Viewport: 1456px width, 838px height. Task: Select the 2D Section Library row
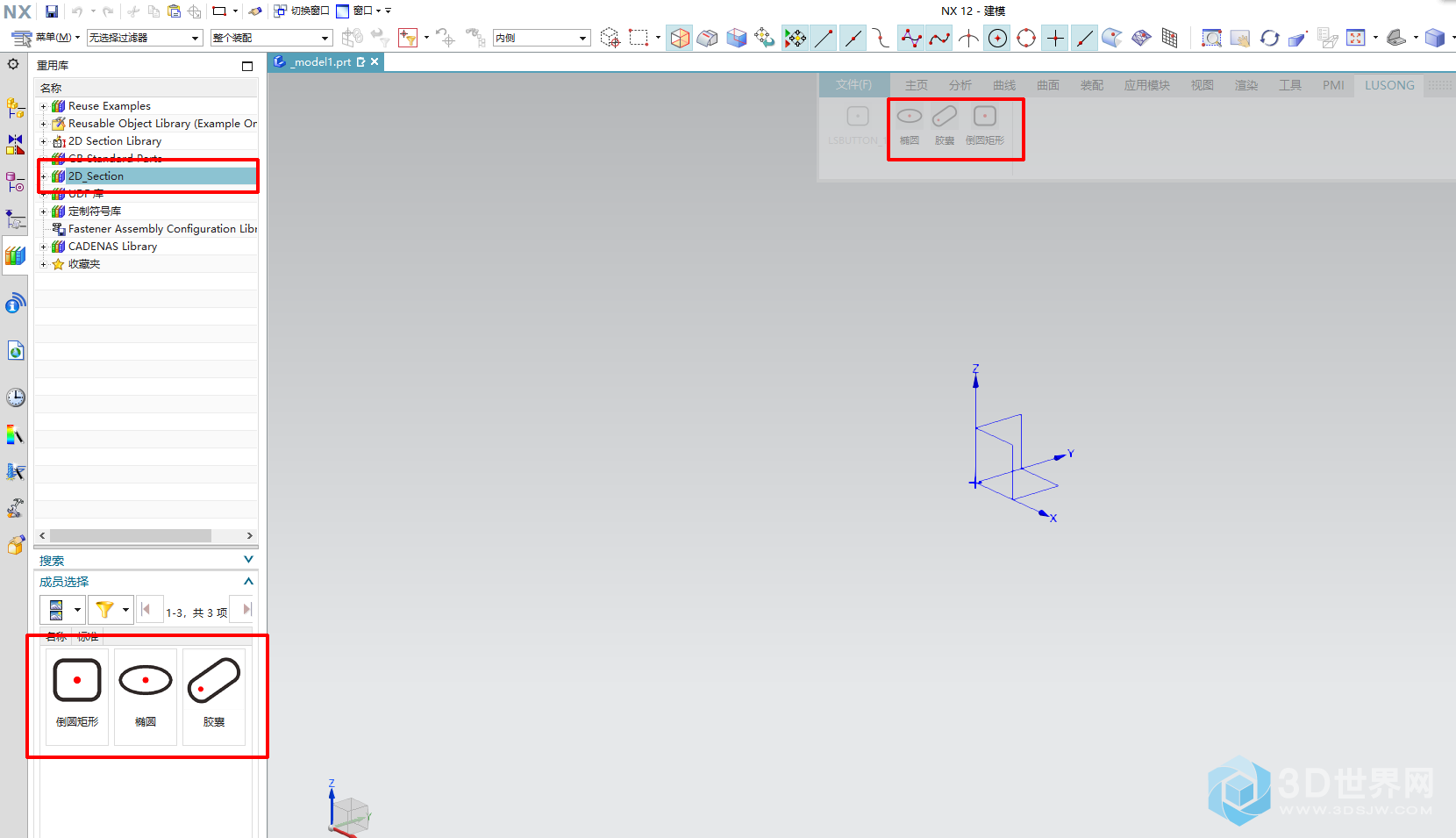(147, 141)
